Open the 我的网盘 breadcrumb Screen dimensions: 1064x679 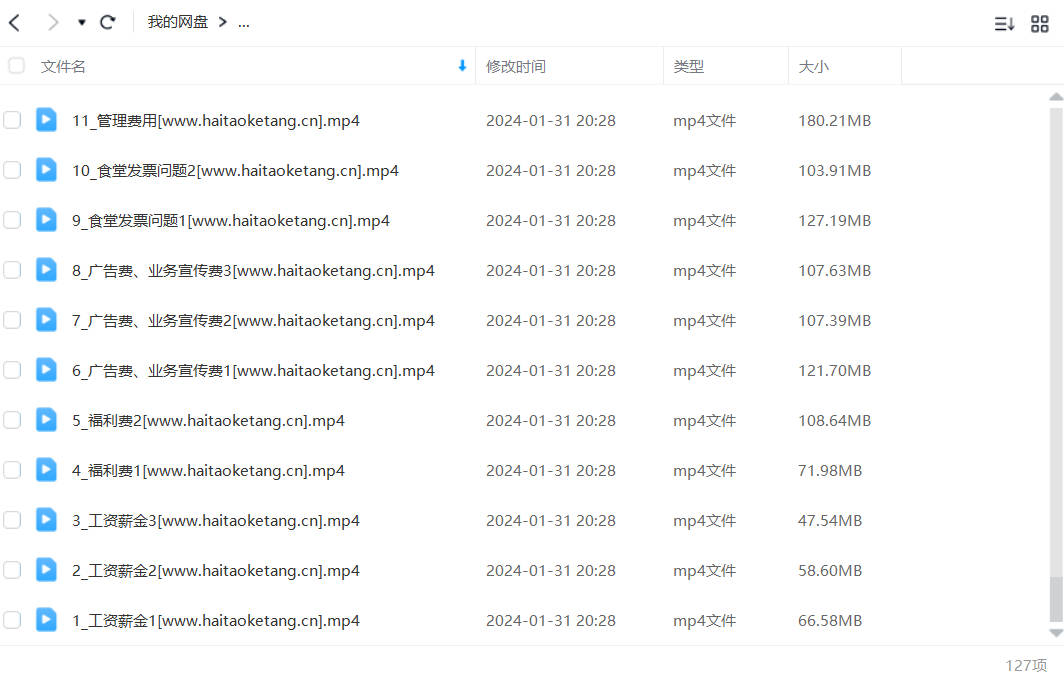point(178,22)
